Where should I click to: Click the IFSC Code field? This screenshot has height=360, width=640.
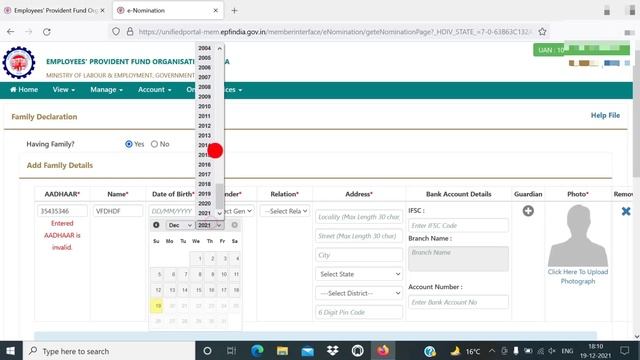point(458,225)
